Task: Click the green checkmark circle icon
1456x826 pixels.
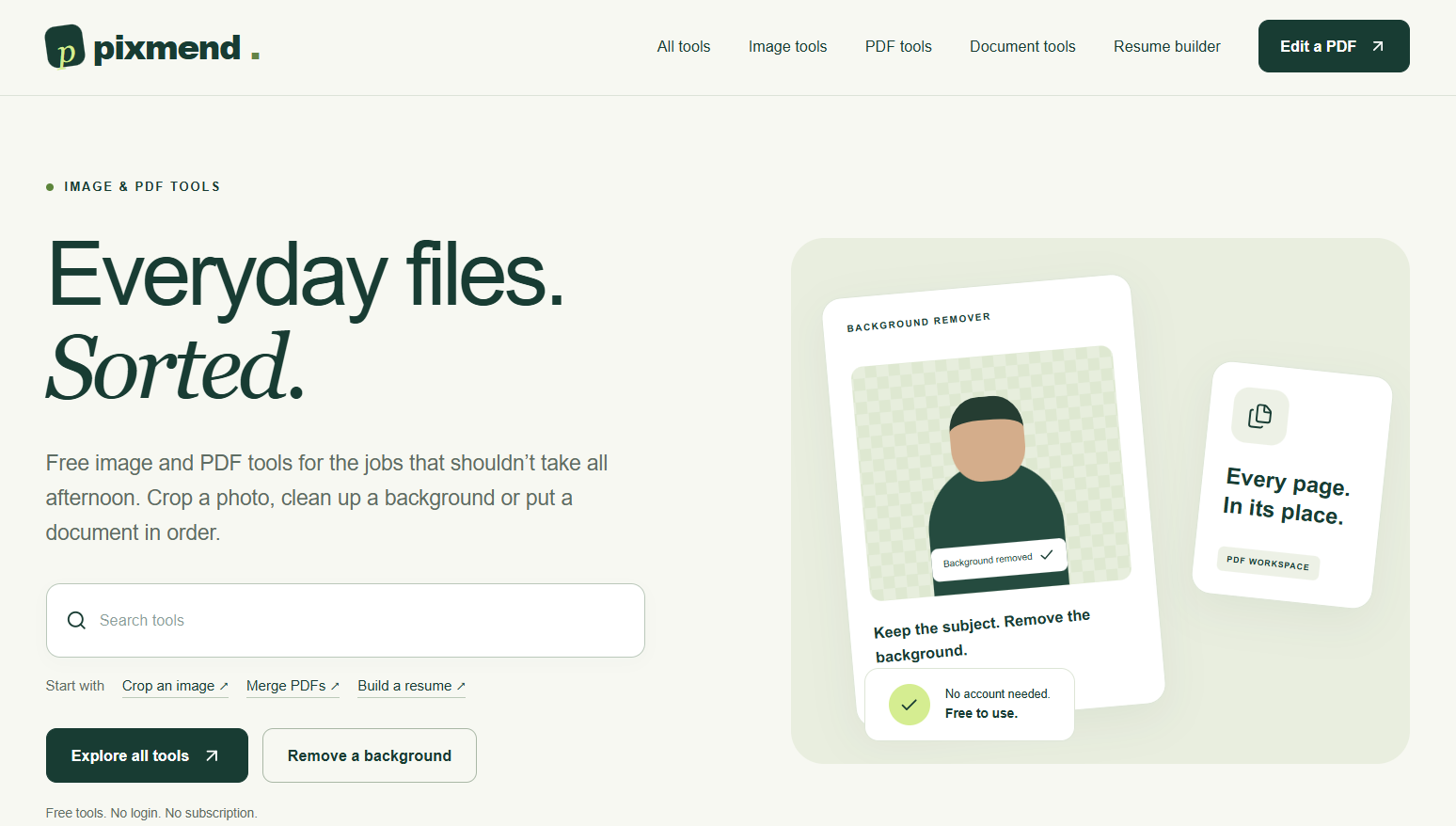Action: tap(909, 705)
